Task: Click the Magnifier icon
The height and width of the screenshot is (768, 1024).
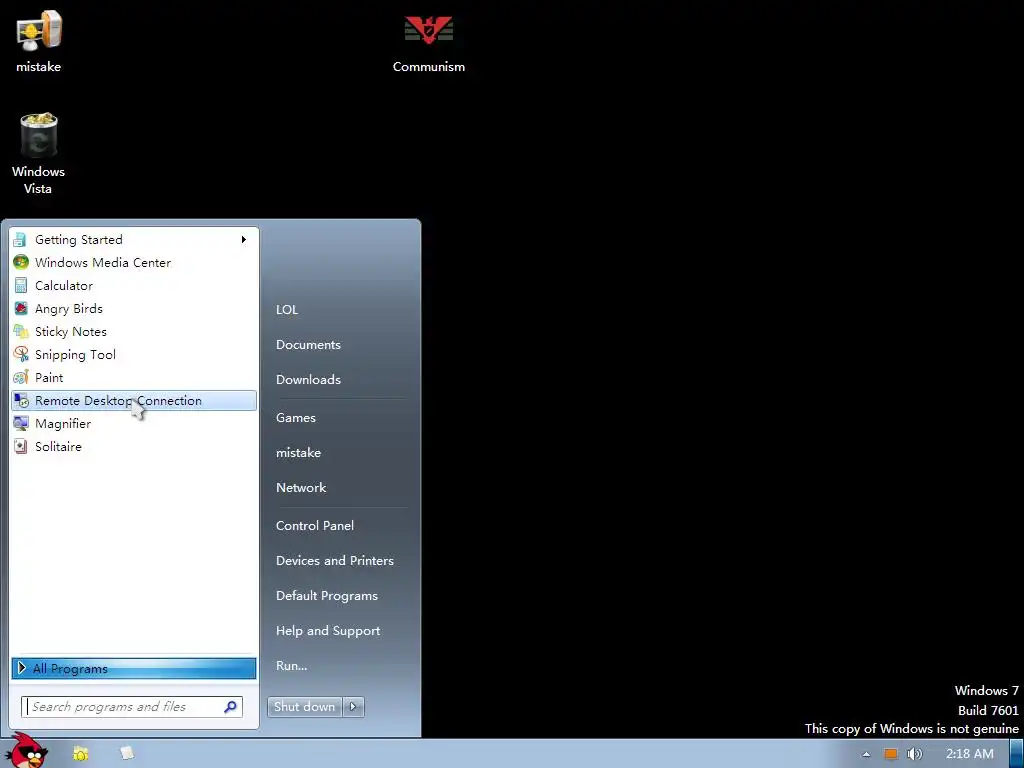Action: tap(21, 423)
